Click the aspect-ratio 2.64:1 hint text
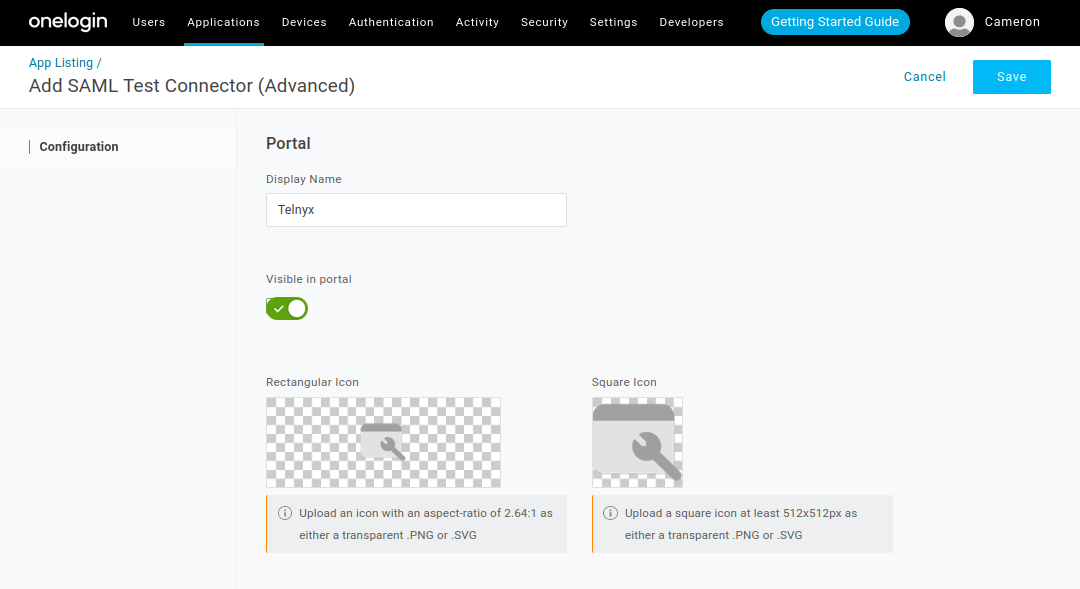The image size is (1080, 589). coord(426,524)
